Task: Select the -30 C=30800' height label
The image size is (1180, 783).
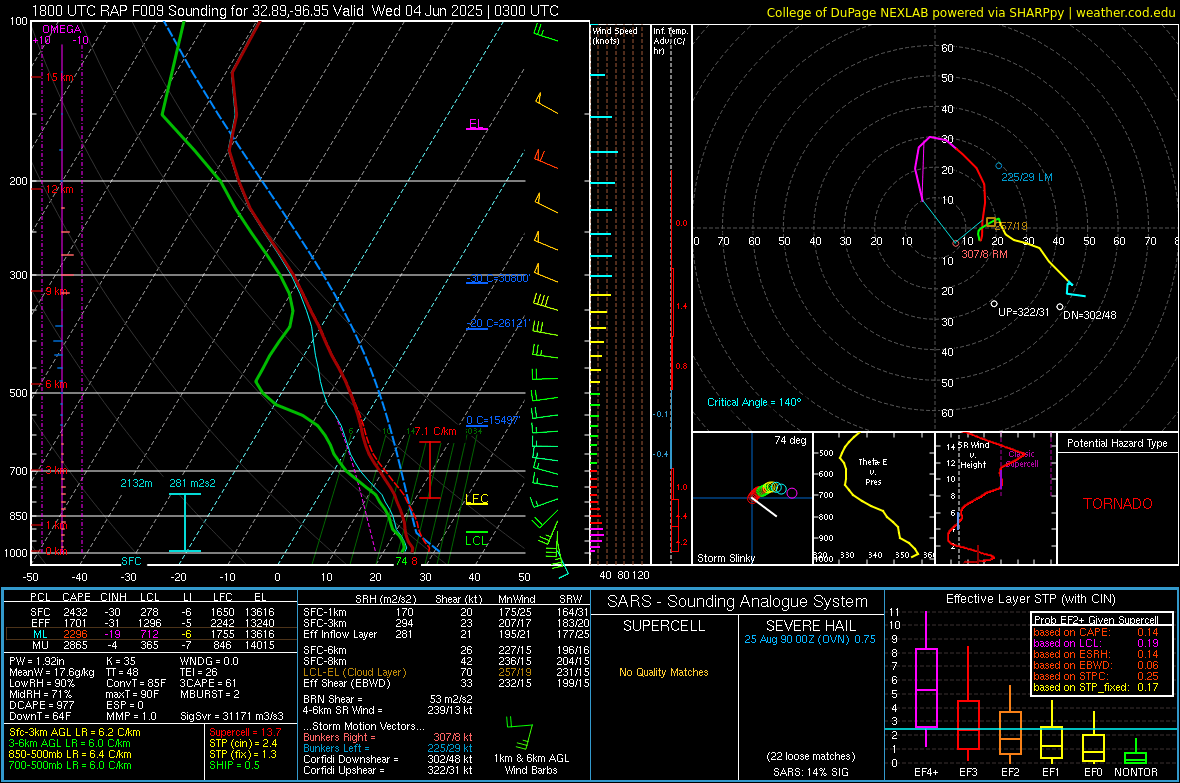Action: (498, 279)
